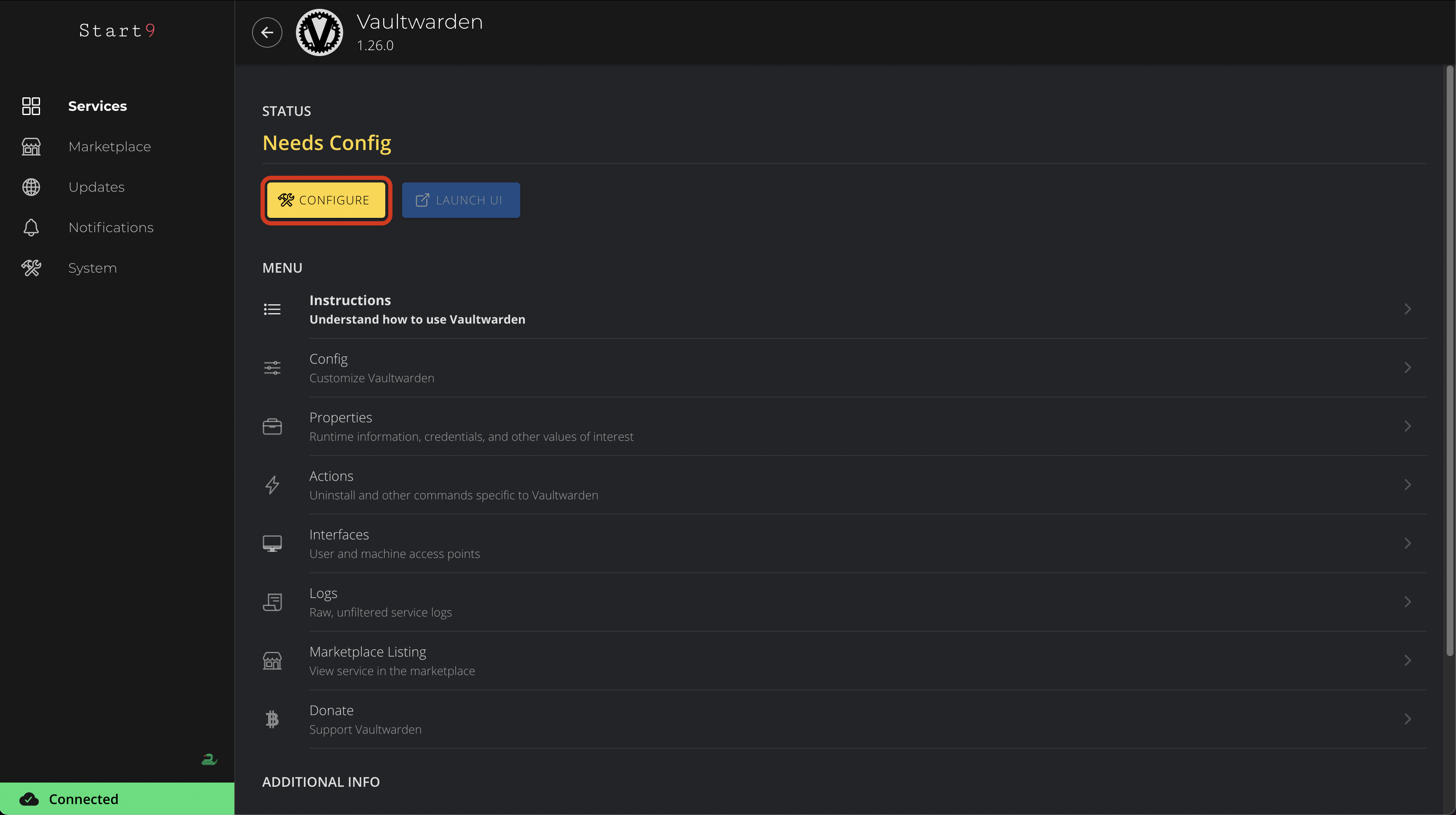
Task: Click the Logs scroll icon
Action: tap(272, 602)
